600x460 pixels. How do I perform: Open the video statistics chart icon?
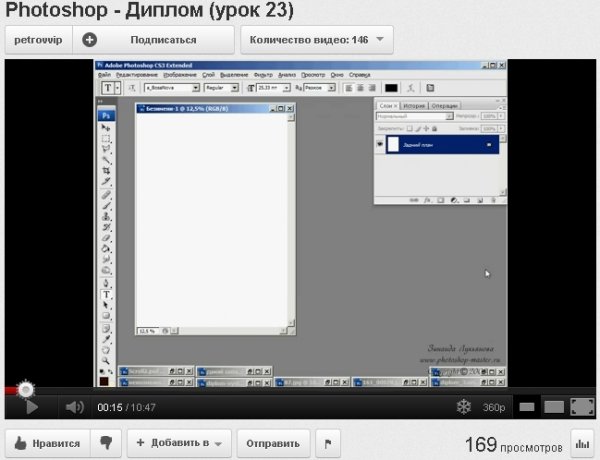pos(582,444)
